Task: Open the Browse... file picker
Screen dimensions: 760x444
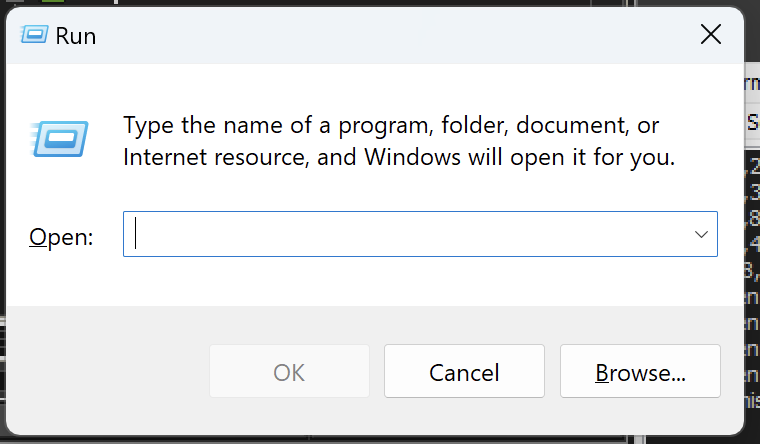Action: point(640,373)
